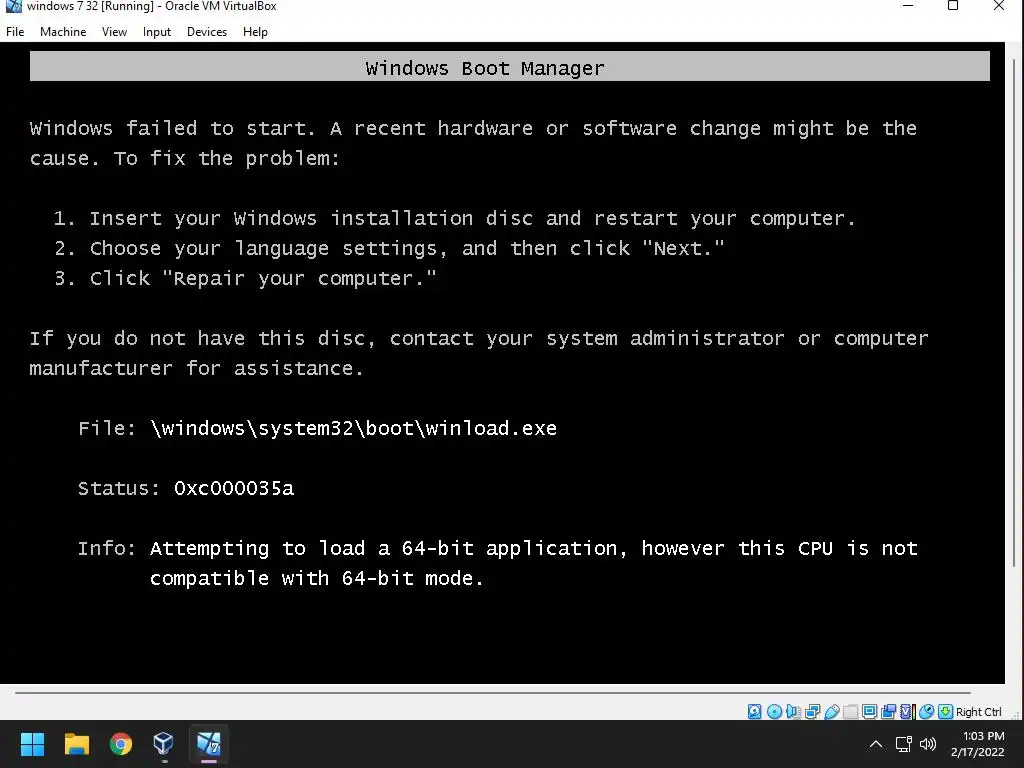Select the running windows 7 VM taskbar icon
The image size is (1024, 768).
point(209,744)
